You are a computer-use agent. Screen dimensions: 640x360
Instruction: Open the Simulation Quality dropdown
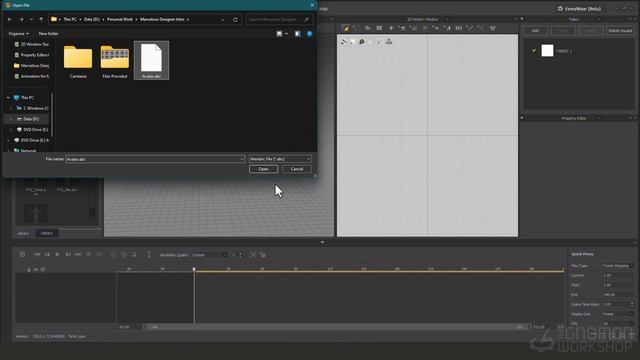tap(209, 255)
